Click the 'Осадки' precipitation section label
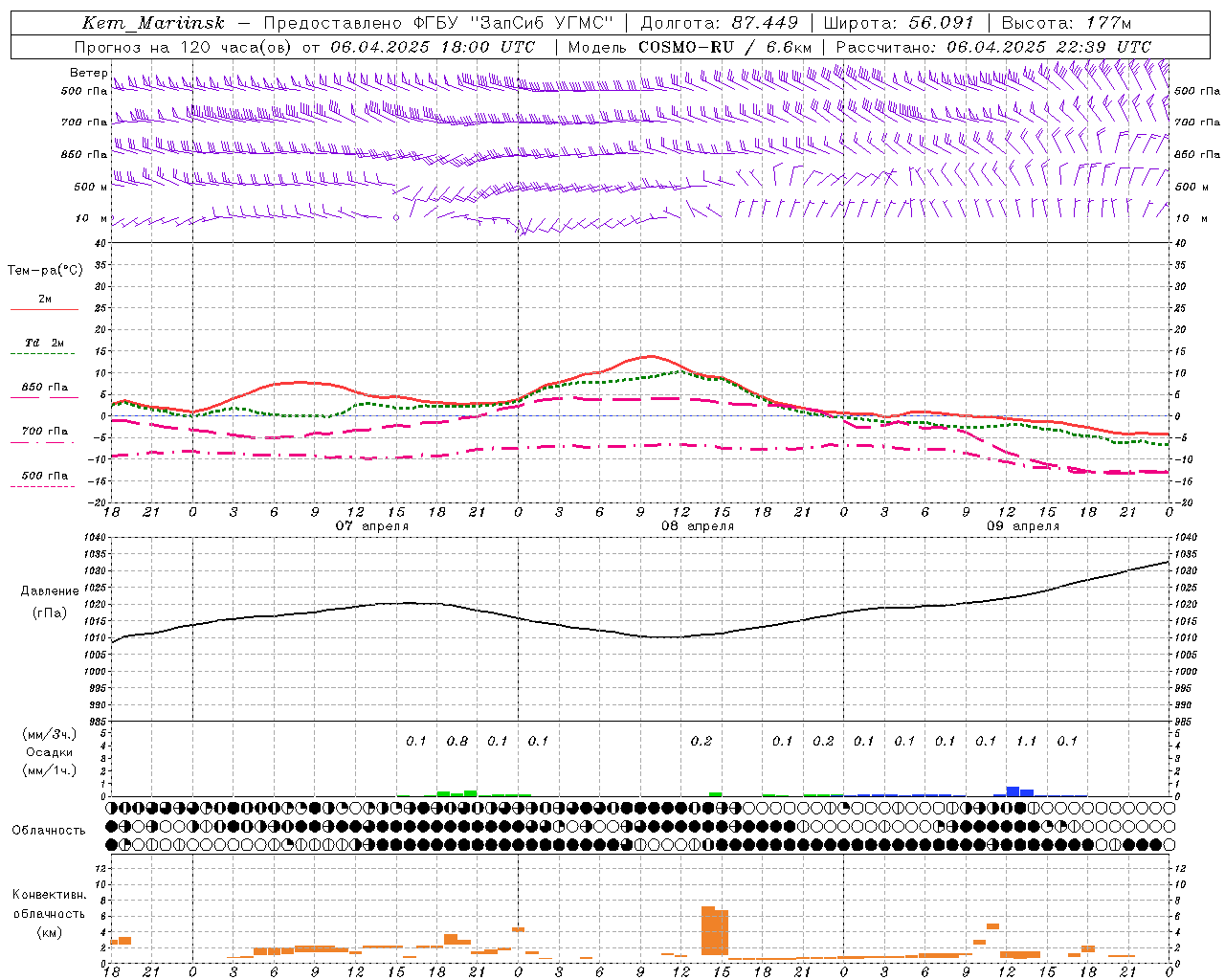 [x=49, y=752]
